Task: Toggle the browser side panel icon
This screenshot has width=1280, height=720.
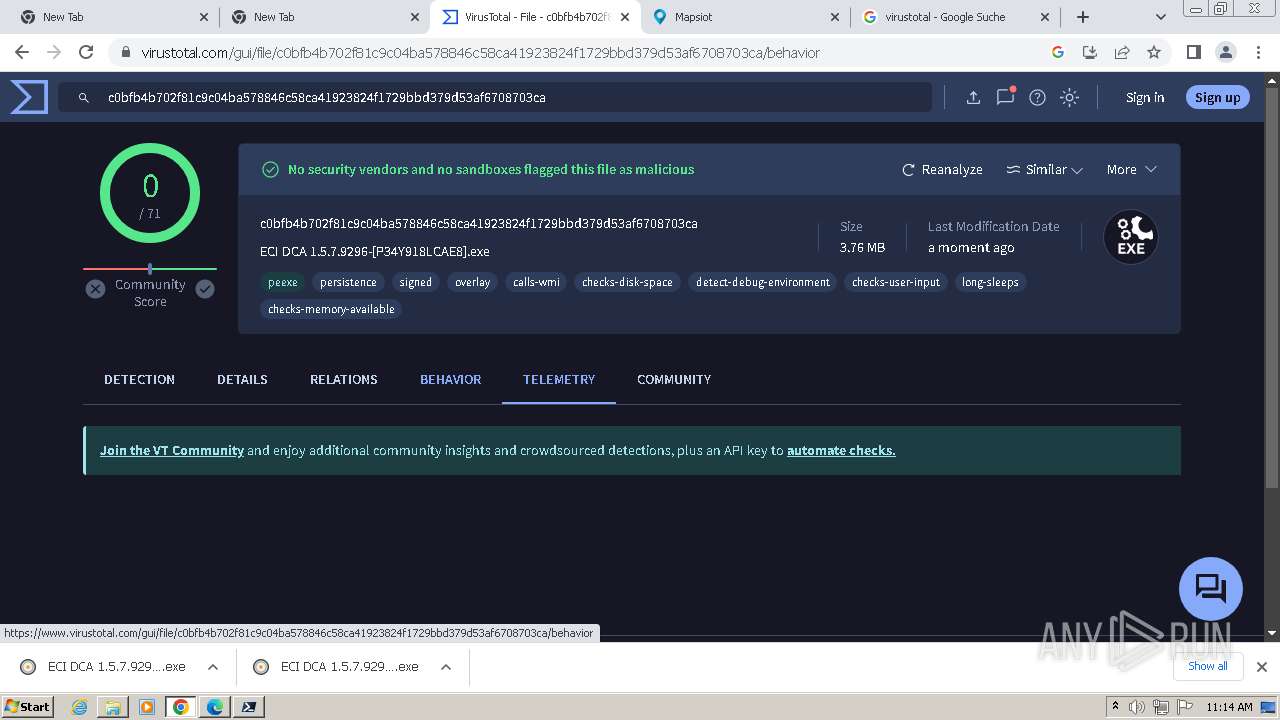Action: pos(1193,52)
